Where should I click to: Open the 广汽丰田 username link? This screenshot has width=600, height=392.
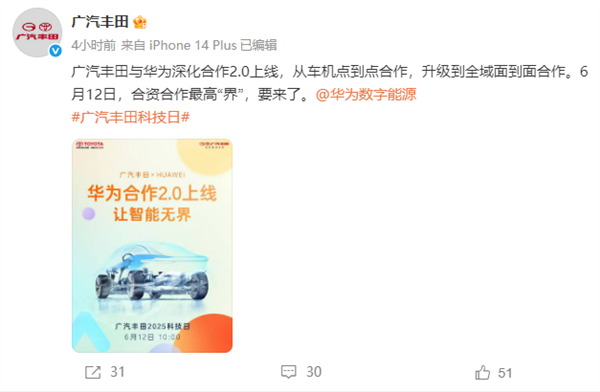click(99, 22)
